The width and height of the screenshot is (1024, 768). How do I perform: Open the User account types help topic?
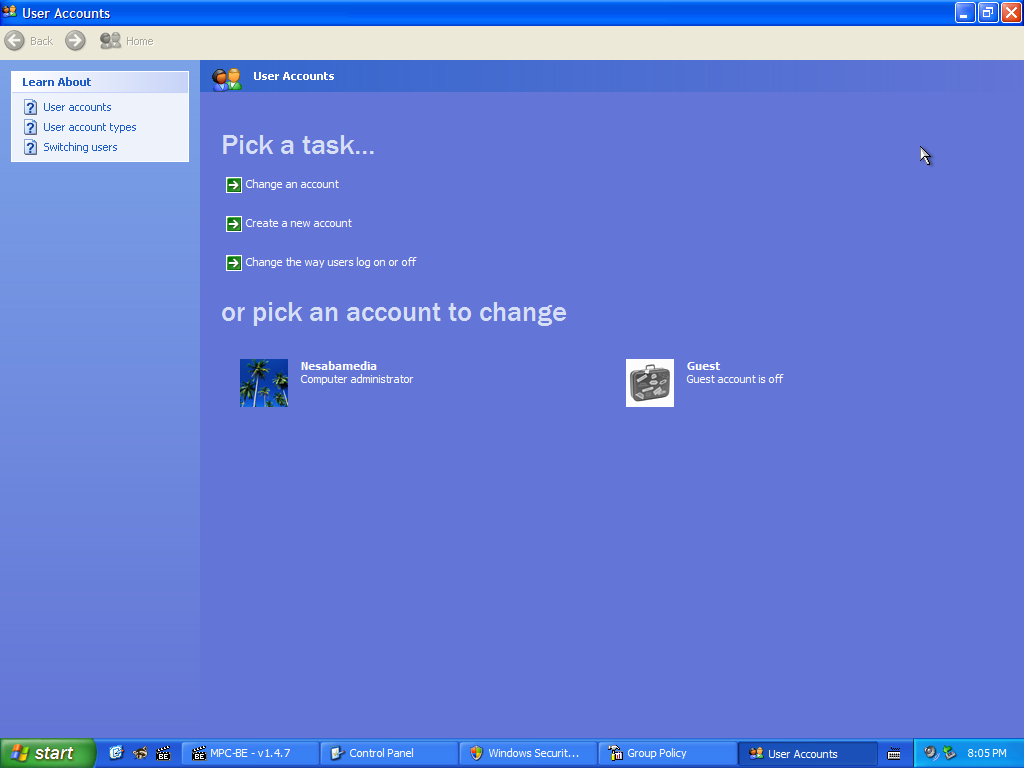[89, 128]
